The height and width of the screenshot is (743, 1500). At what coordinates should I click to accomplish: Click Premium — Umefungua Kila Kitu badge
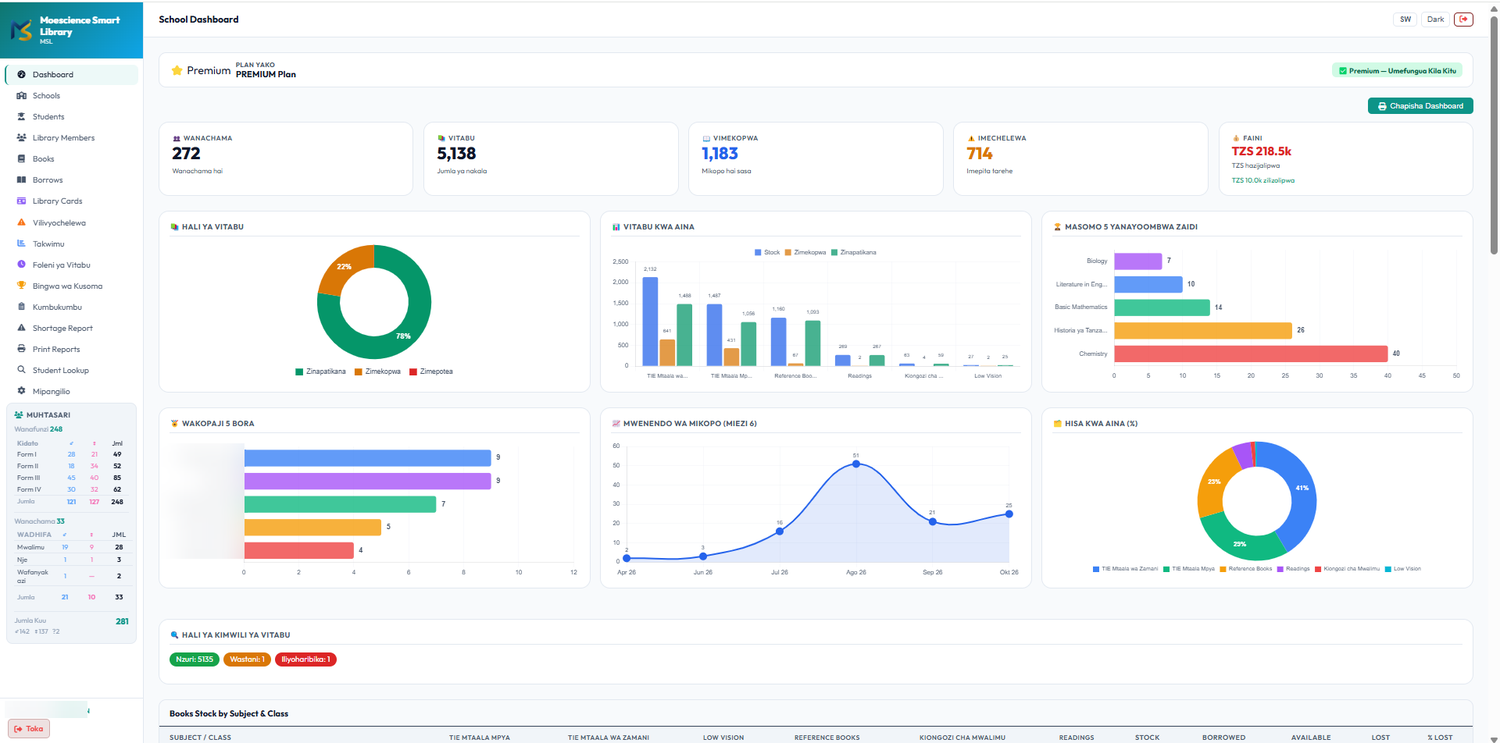1398,71
